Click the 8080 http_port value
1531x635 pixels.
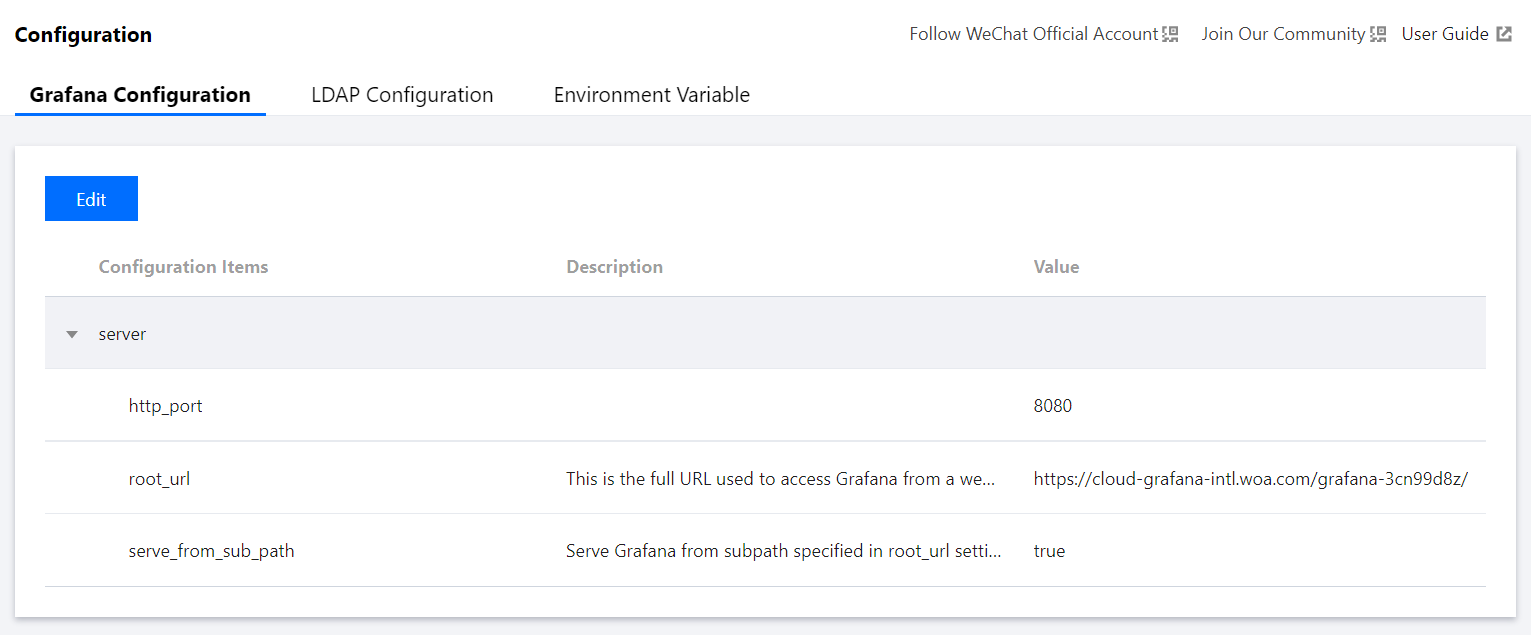[1052, 406]
